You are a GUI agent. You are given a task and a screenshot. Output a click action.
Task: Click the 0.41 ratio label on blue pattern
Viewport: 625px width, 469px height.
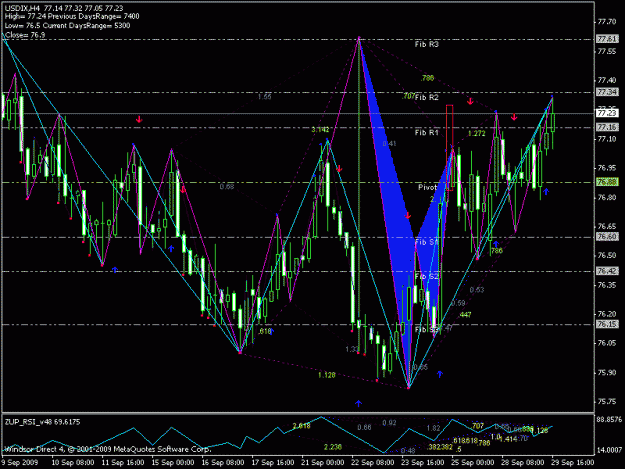tap(389, 144)
